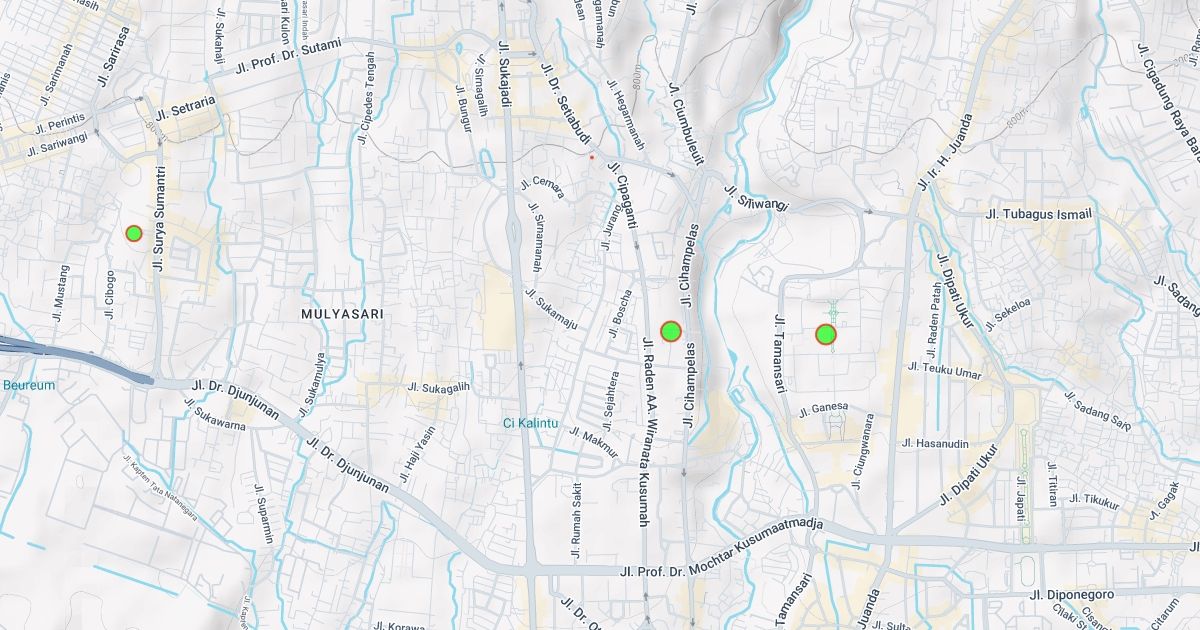Select the Ci Kalintu river label
Image resolution: width=1200 pixels, height=630 pixels.
point(529,423)
